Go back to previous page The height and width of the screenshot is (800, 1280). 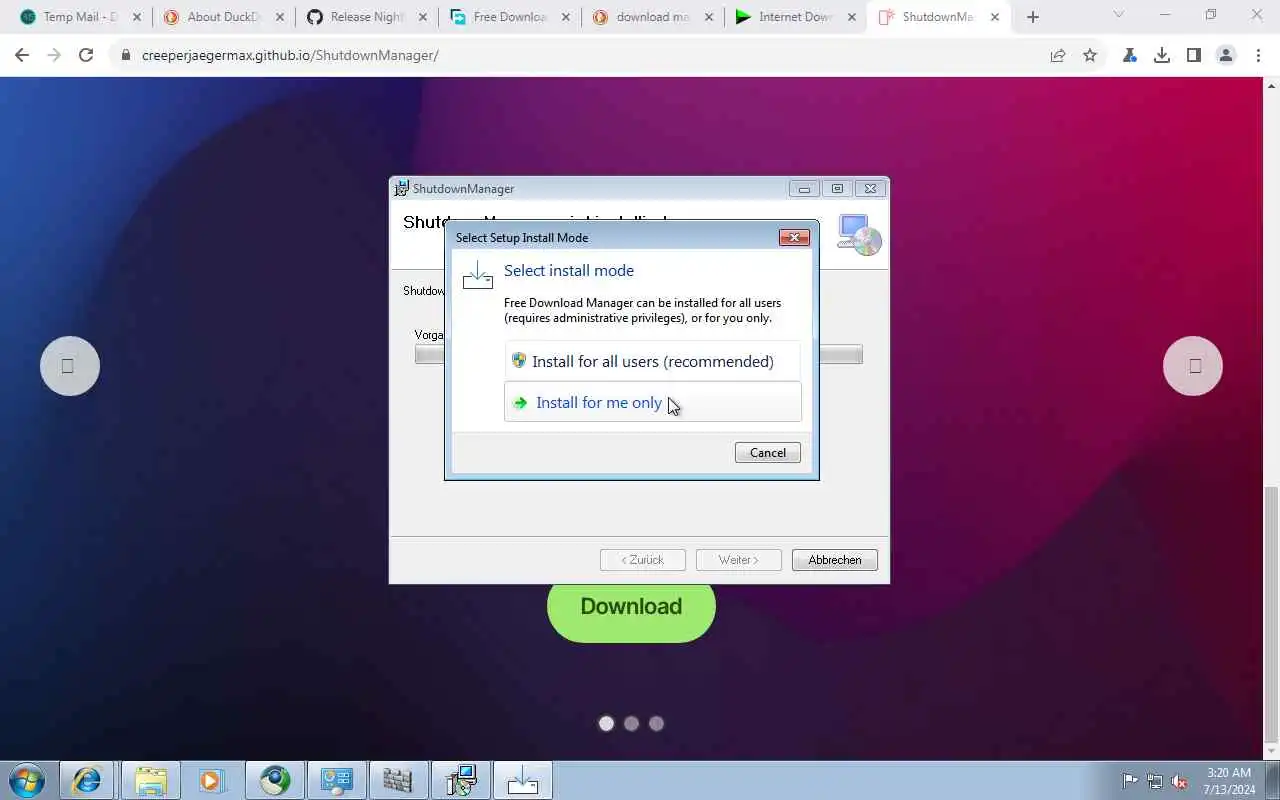pos(22,56)
